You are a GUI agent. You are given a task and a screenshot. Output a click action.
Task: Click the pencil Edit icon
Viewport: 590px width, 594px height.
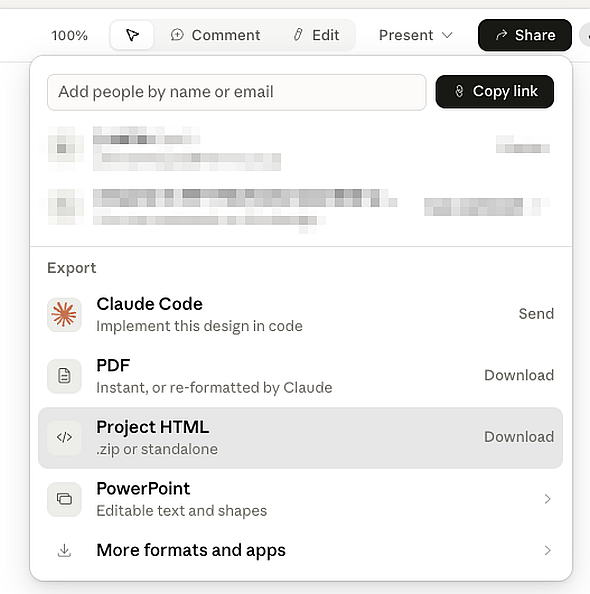pyautogui.click(x=298, y=35)
